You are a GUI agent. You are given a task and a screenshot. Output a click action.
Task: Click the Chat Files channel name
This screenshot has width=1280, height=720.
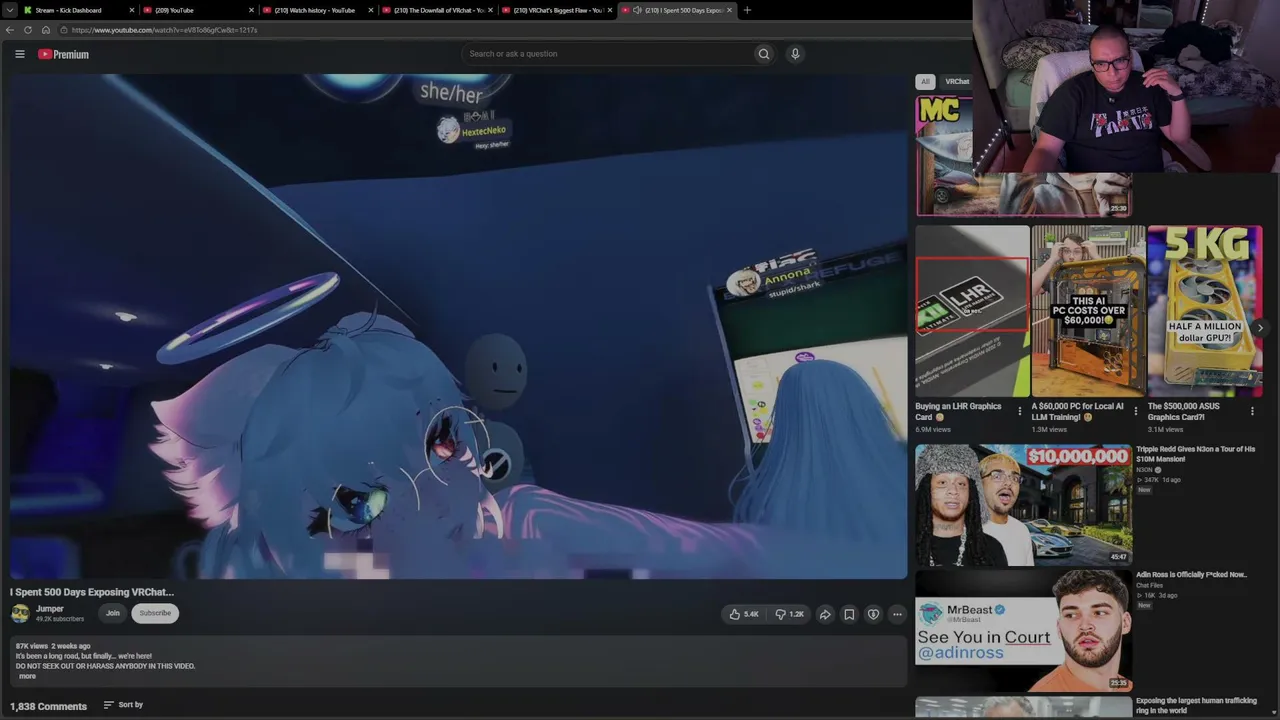(x=1150, y=585)
